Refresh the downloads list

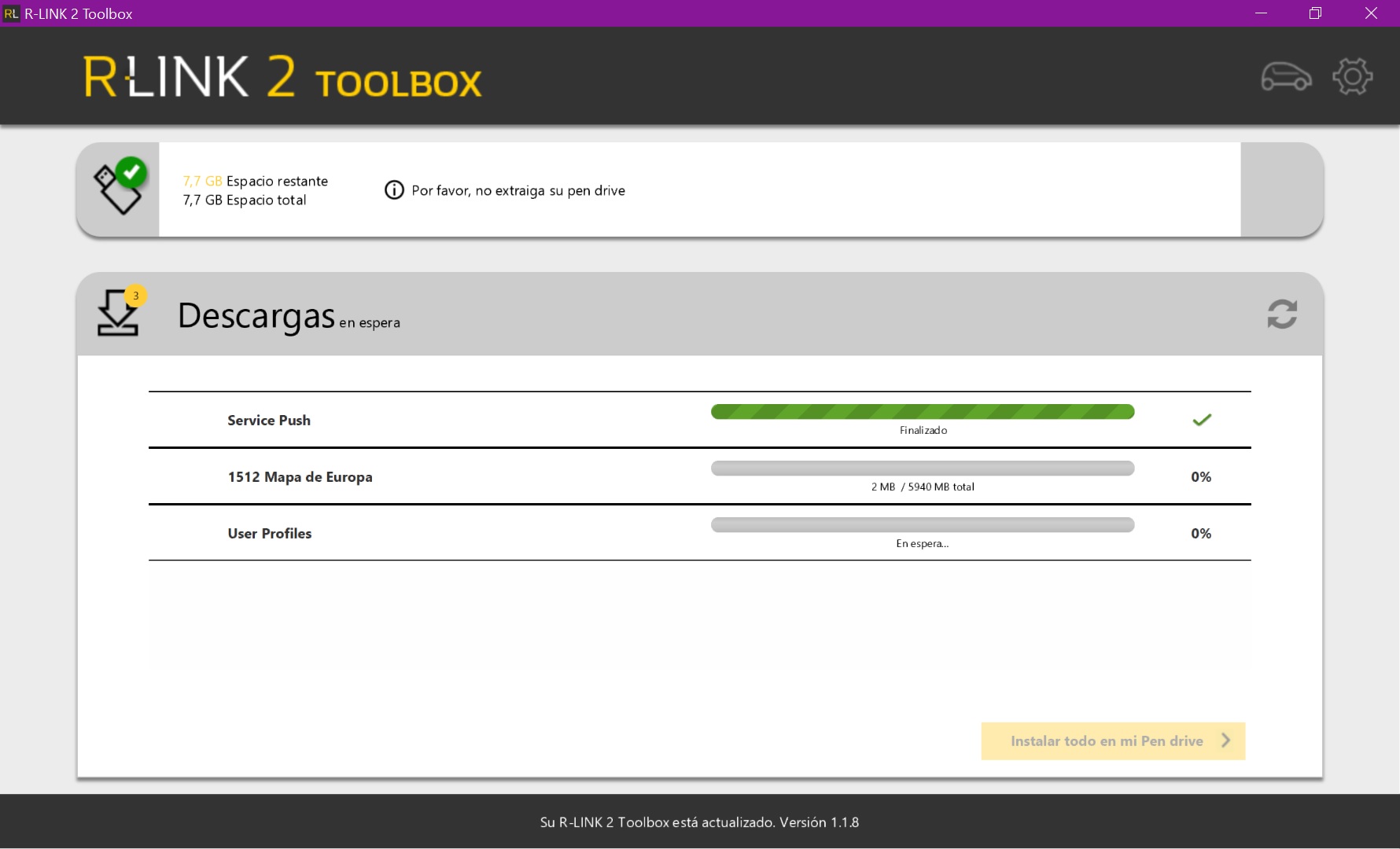(x=1281, y=314)
